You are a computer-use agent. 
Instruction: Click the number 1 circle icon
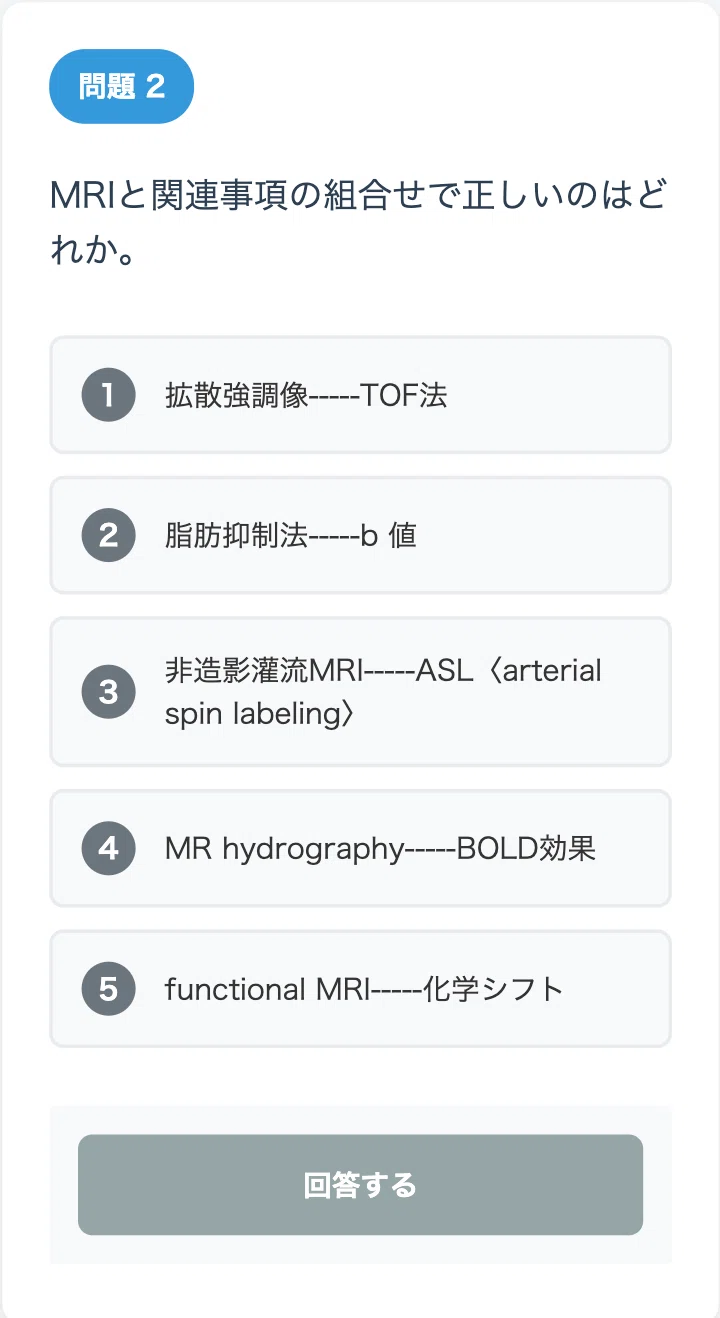[x=108, y=395]
